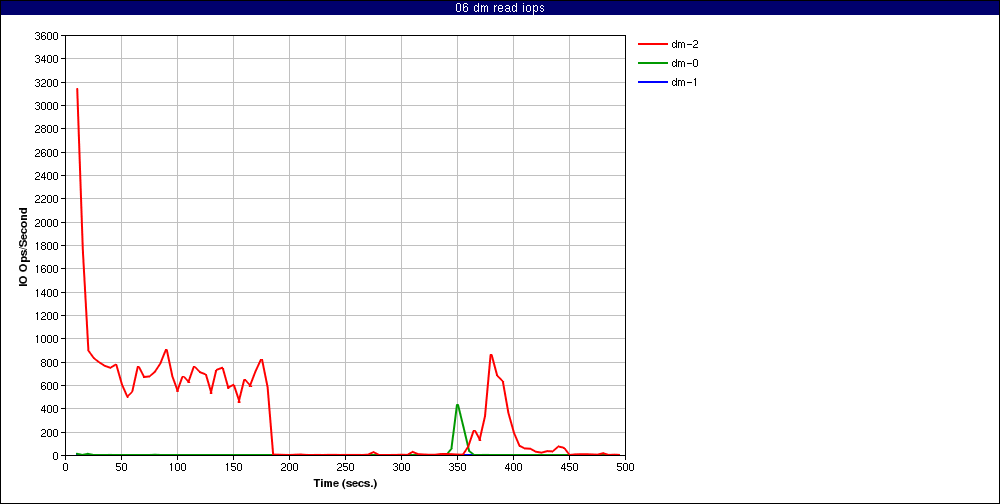Click the 350 x-axis tick label
This screenshot has width=1000, height=504.
click(x=457, y=466)
